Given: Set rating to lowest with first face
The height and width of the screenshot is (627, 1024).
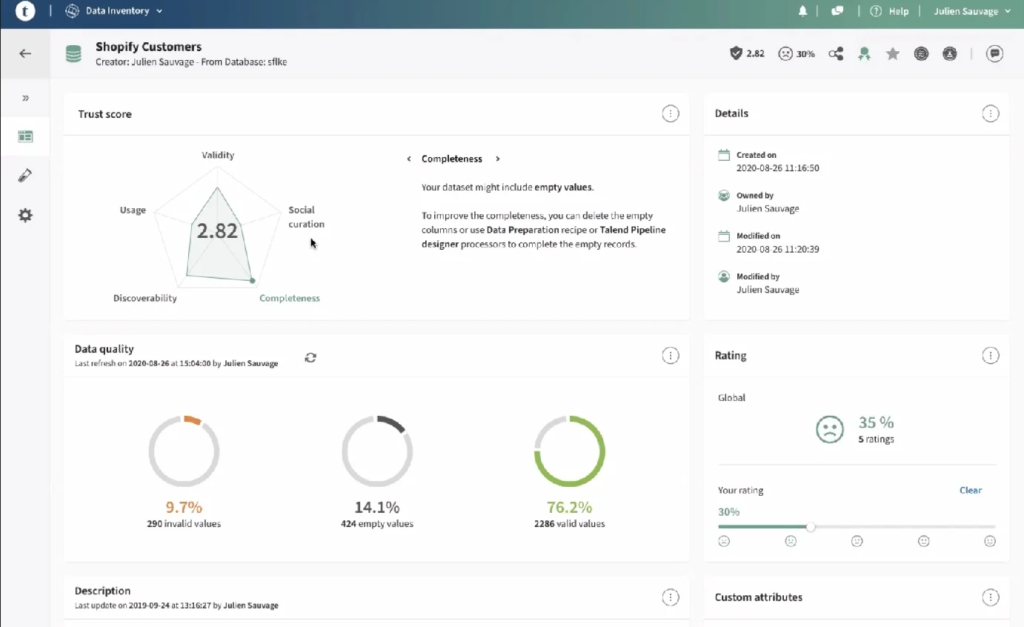Looking at the screenshot, I should click(724, 541).
